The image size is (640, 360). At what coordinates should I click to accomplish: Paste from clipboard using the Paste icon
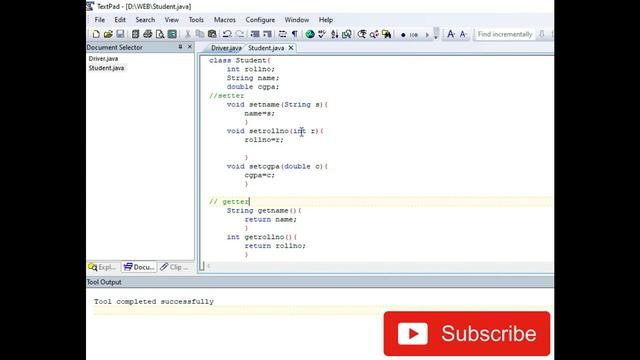(212, 34)
